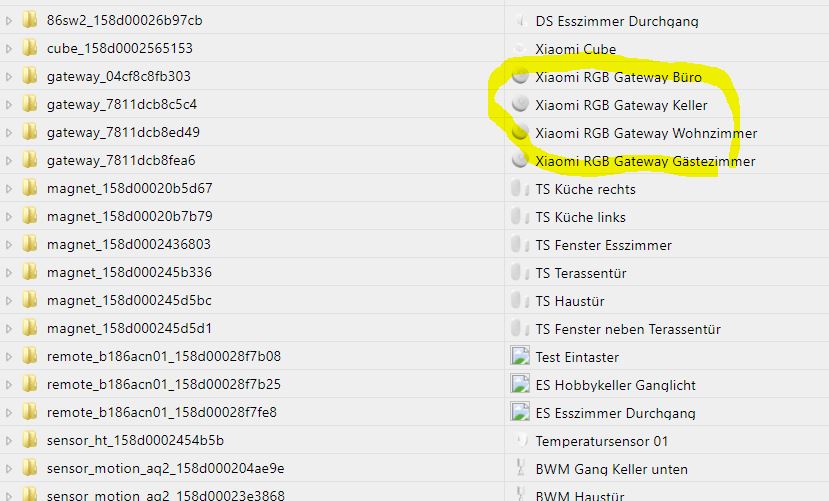
Task: Expand magnet_158d000245d5bc tree node
Action: pyautogui.click(x=8, y=301)
